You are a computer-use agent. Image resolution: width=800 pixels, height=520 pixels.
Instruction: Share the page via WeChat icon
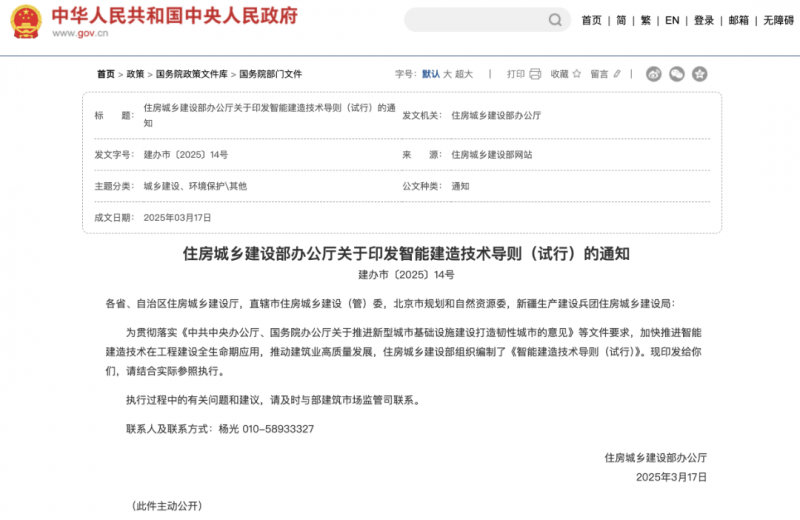[x=677, y=74]
